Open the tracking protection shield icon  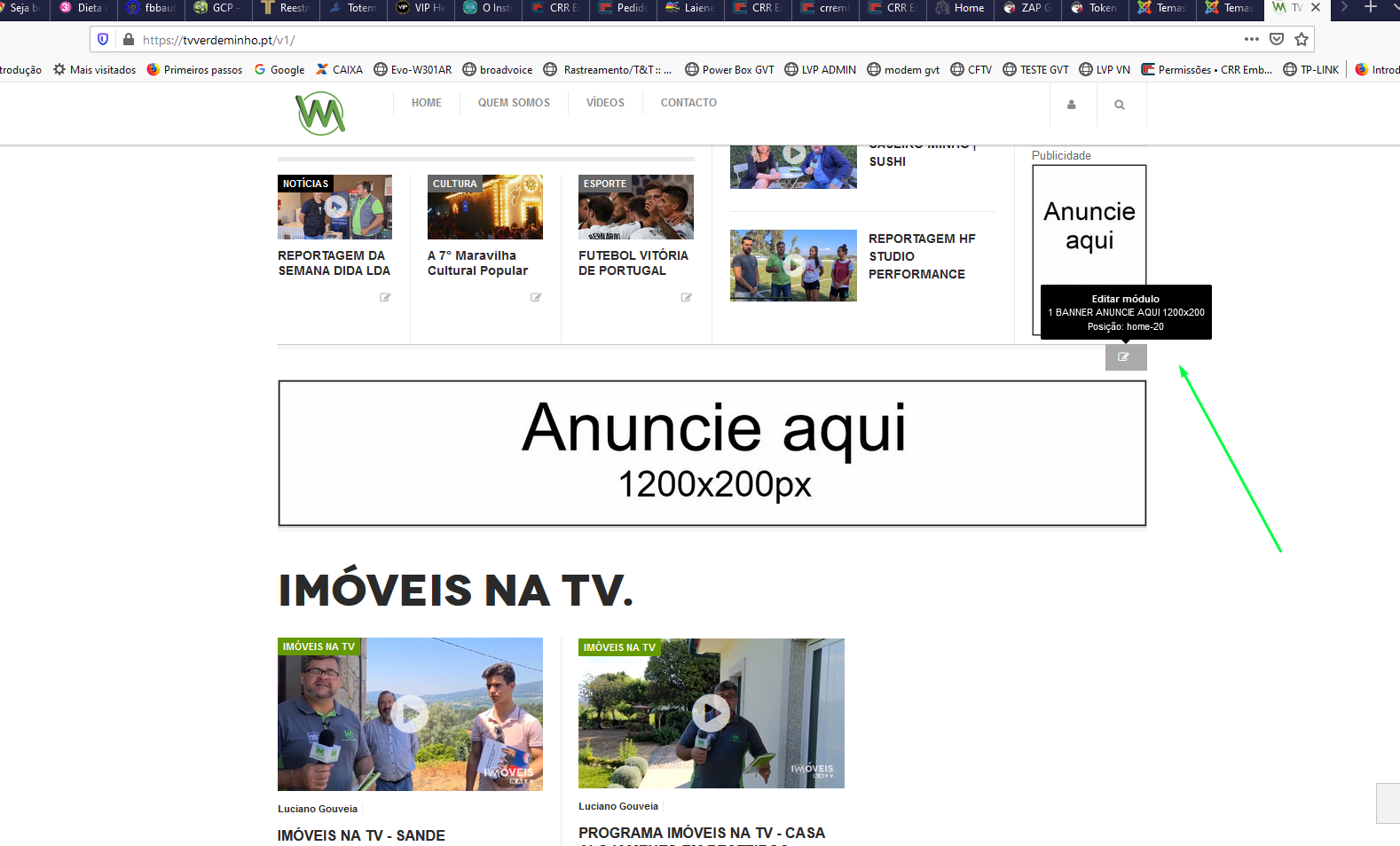pos(103,39)
